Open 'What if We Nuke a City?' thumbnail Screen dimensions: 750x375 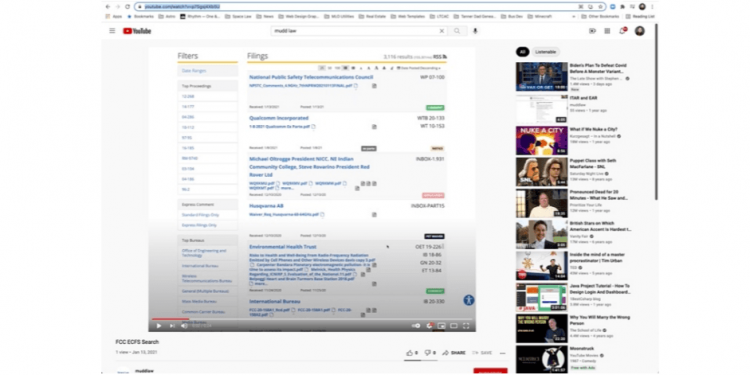[541, 140]
